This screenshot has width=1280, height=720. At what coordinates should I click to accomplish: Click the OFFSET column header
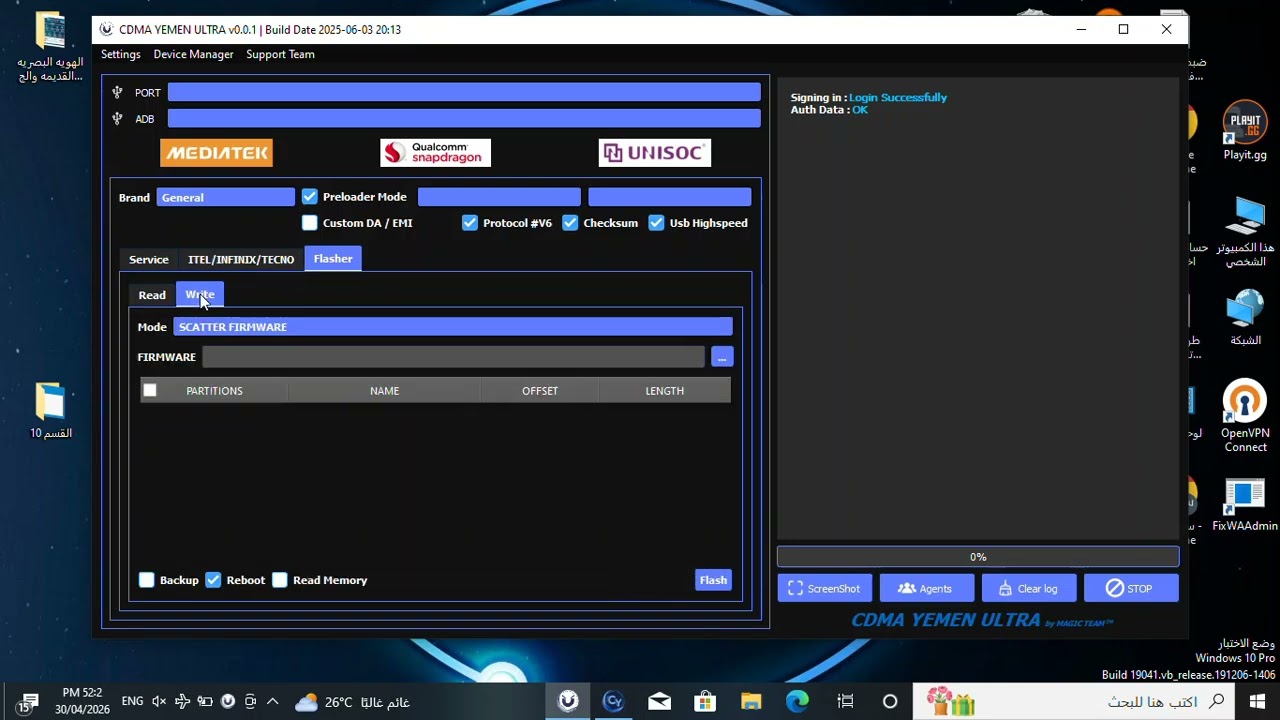point(540,391)
